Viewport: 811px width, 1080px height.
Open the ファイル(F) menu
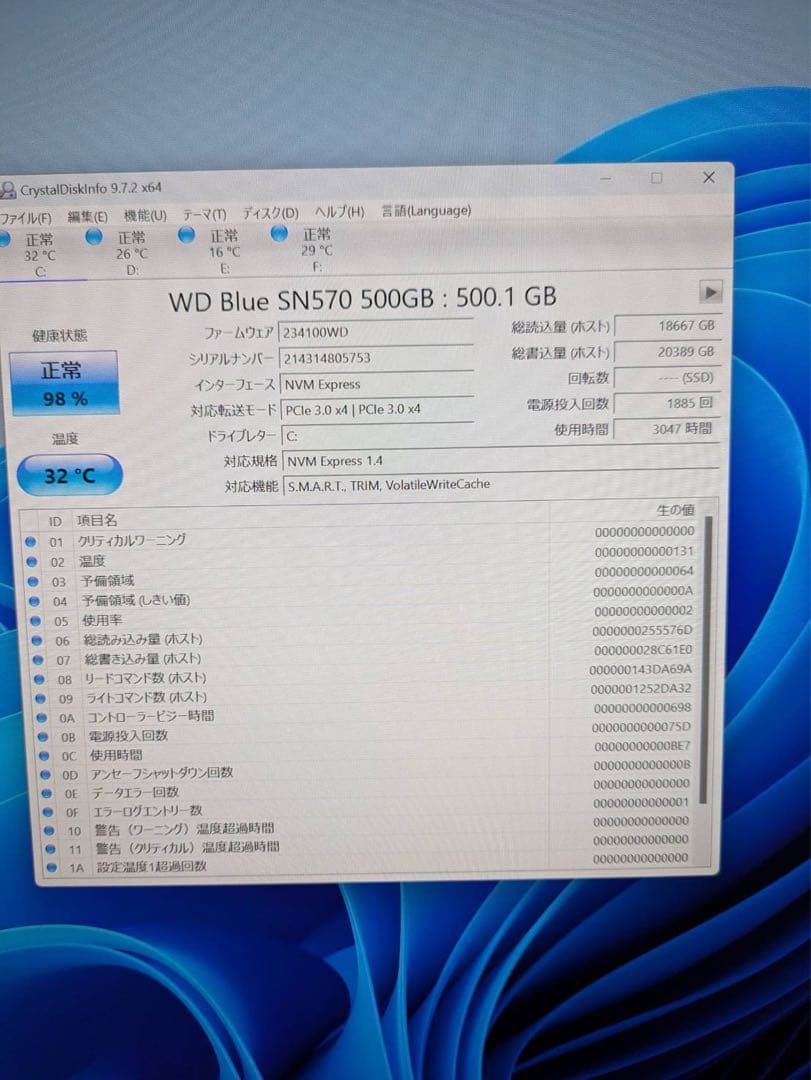pos(25,218)
